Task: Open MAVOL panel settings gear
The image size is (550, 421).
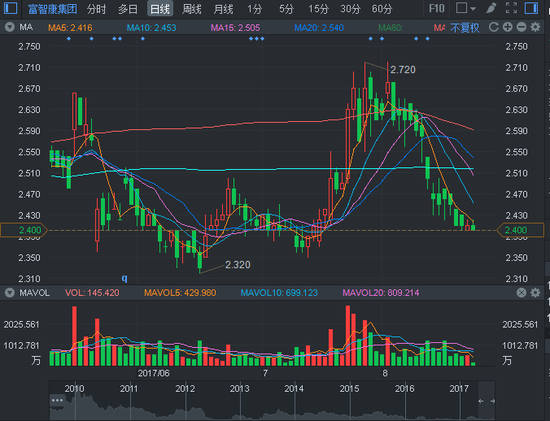Action: (x=535, y=293)
